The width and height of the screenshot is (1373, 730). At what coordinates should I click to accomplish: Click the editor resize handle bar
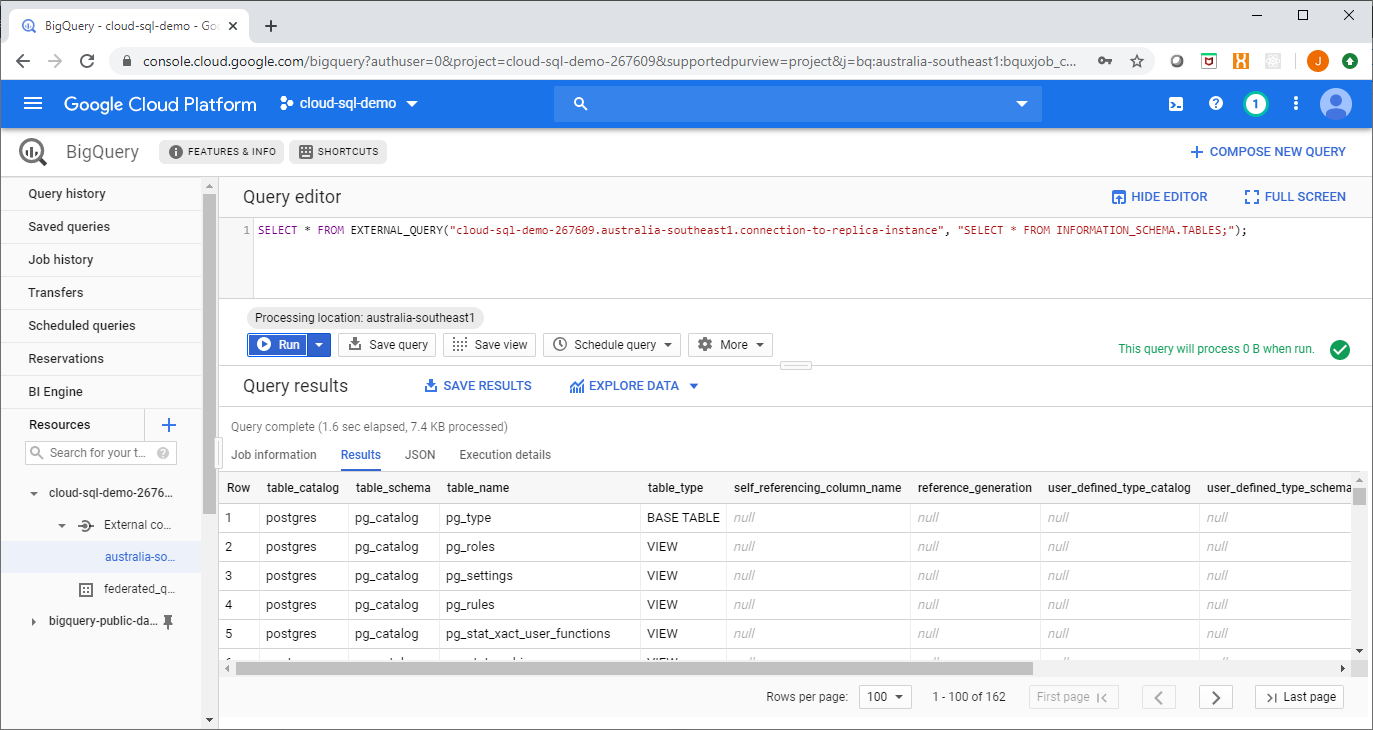coord(795,365)
